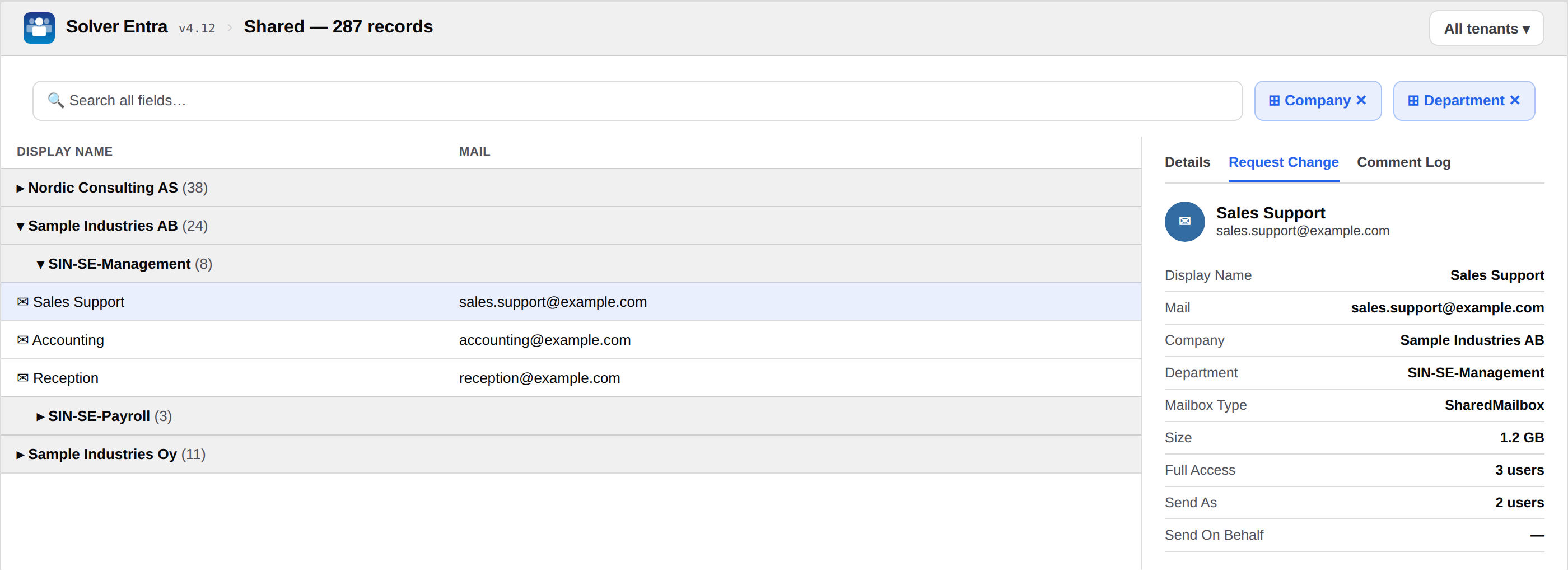The image size is (1568, 571).
Task: Click the envelope icon beside Accounting row
Action: [x=23, y=340]
